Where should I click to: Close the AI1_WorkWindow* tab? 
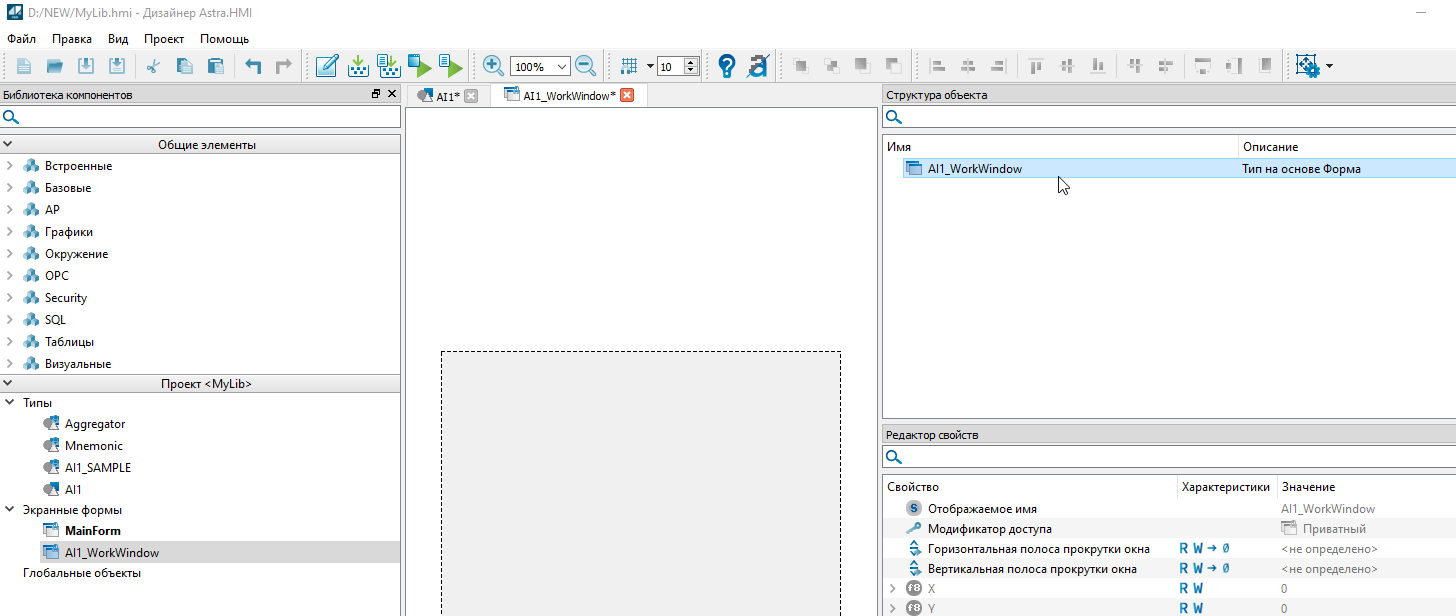[x=627, y=95]
